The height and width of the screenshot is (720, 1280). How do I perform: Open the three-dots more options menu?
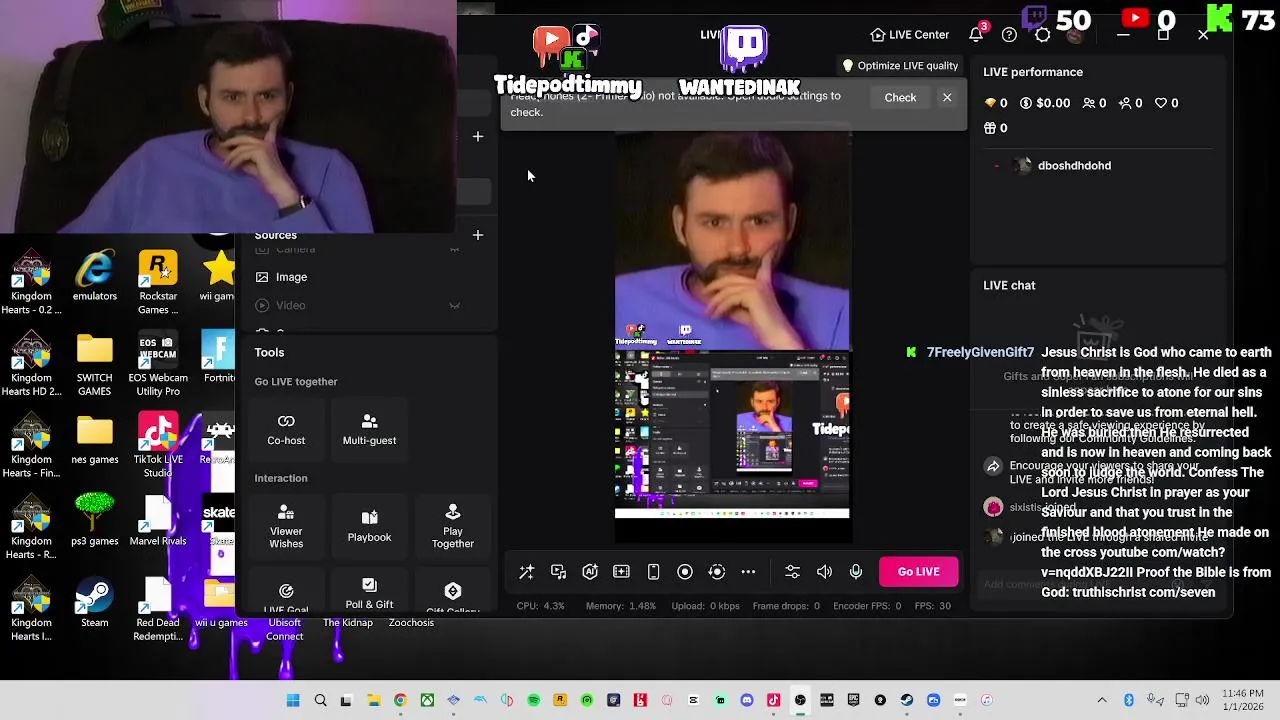pyautogui.click(x=748, y=572)
